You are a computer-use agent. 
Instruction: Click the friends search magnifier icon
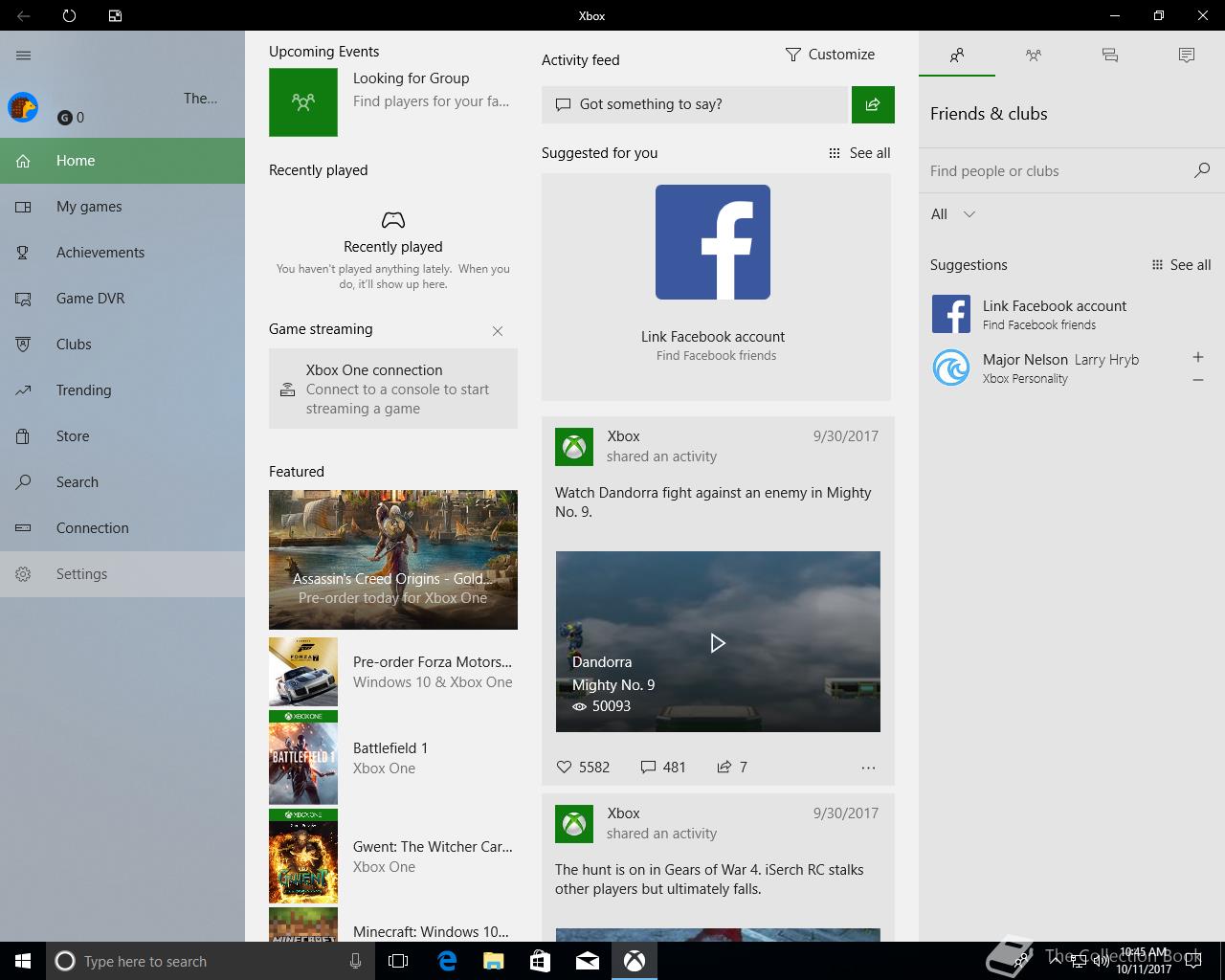tap(1202, 170)
